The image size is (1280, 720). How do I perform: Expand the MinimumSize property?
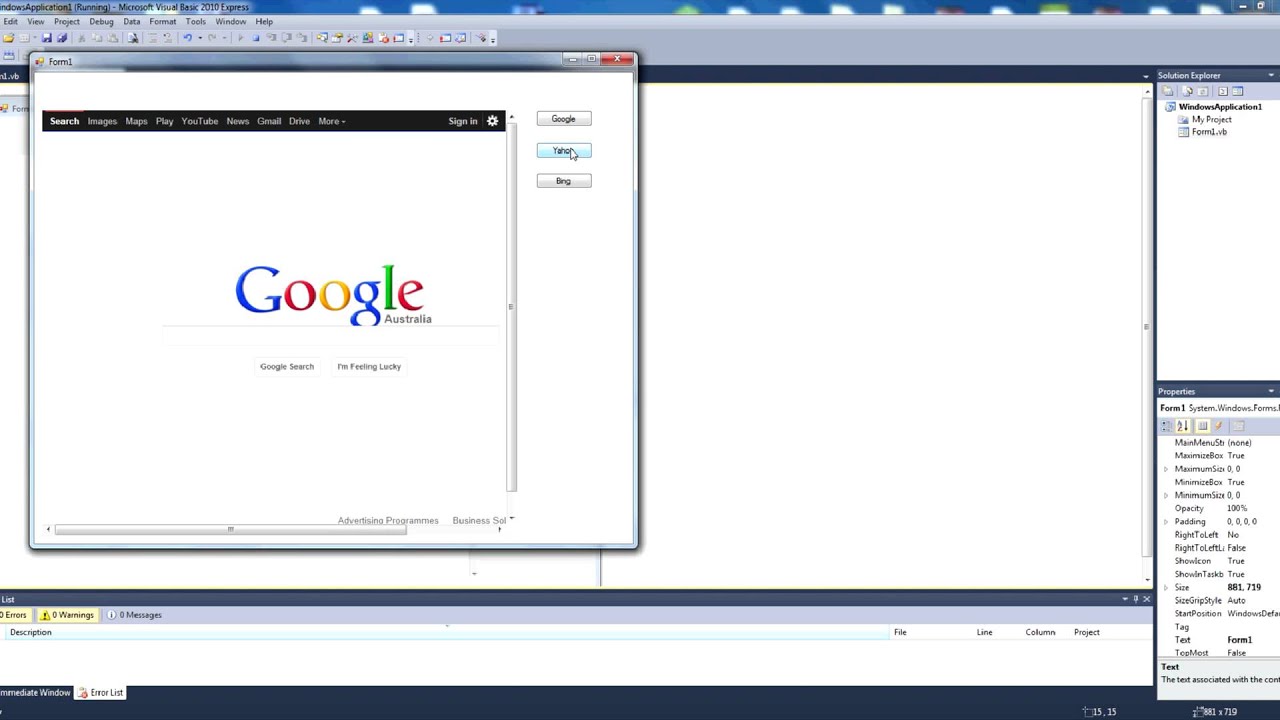[1166, 495]
